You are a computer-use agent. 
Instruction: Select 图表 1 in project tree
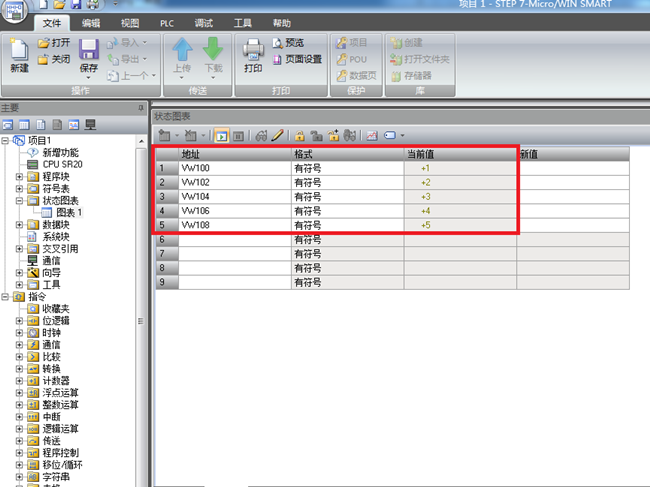(67, 213)
